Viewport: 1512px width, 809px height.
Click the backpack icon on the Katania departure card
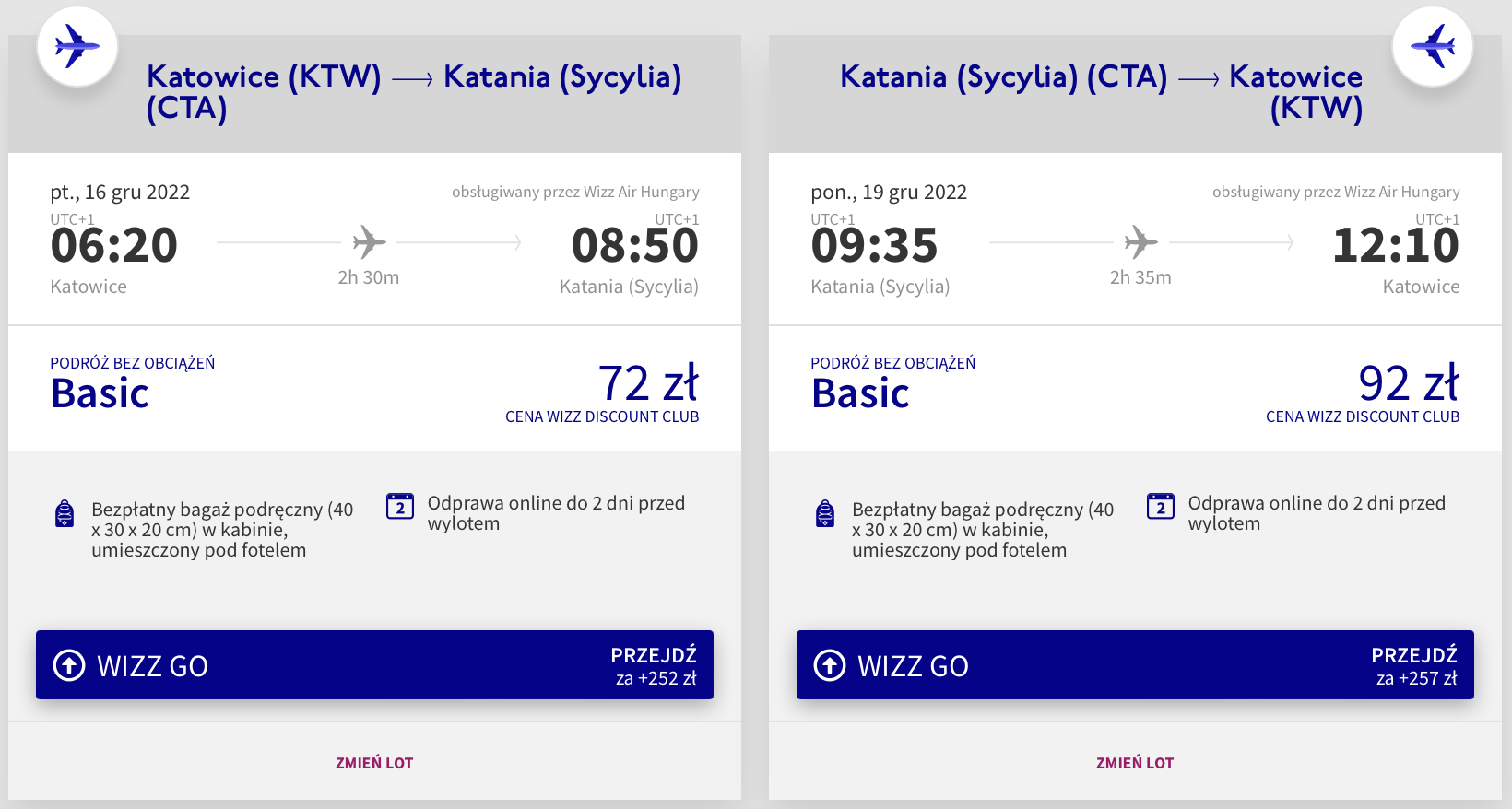click(825, 513)
